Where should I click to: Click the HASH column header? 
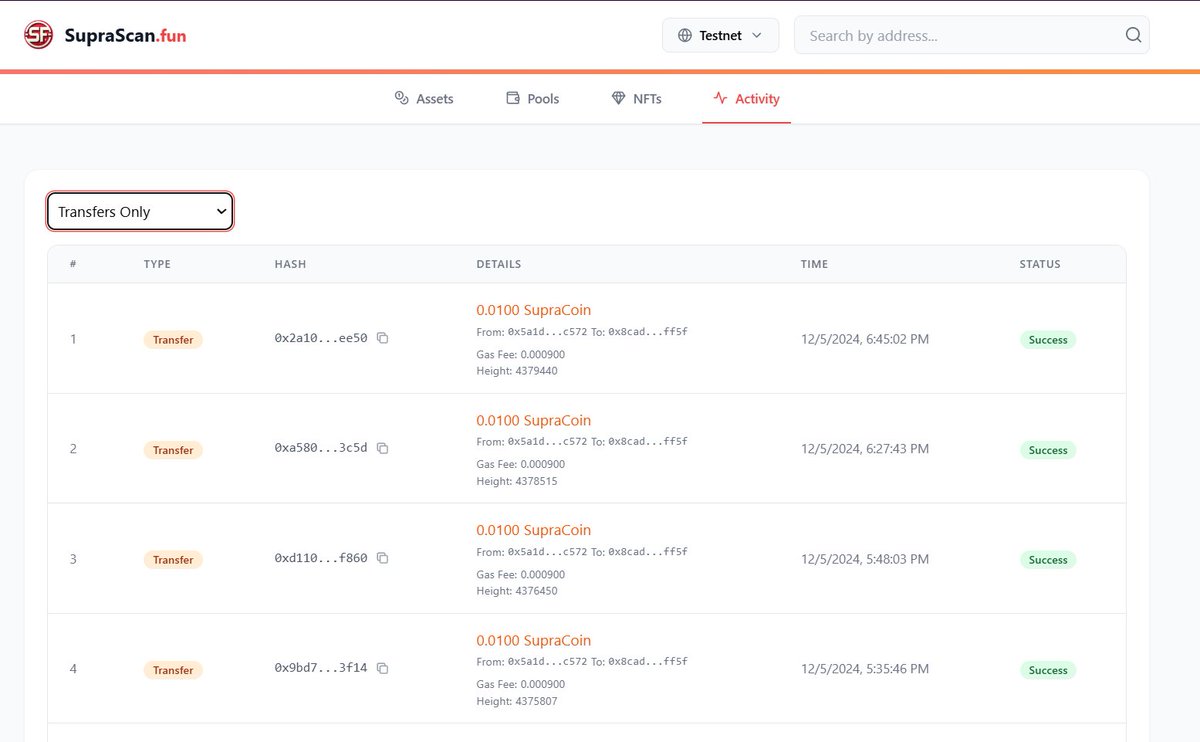290,264
